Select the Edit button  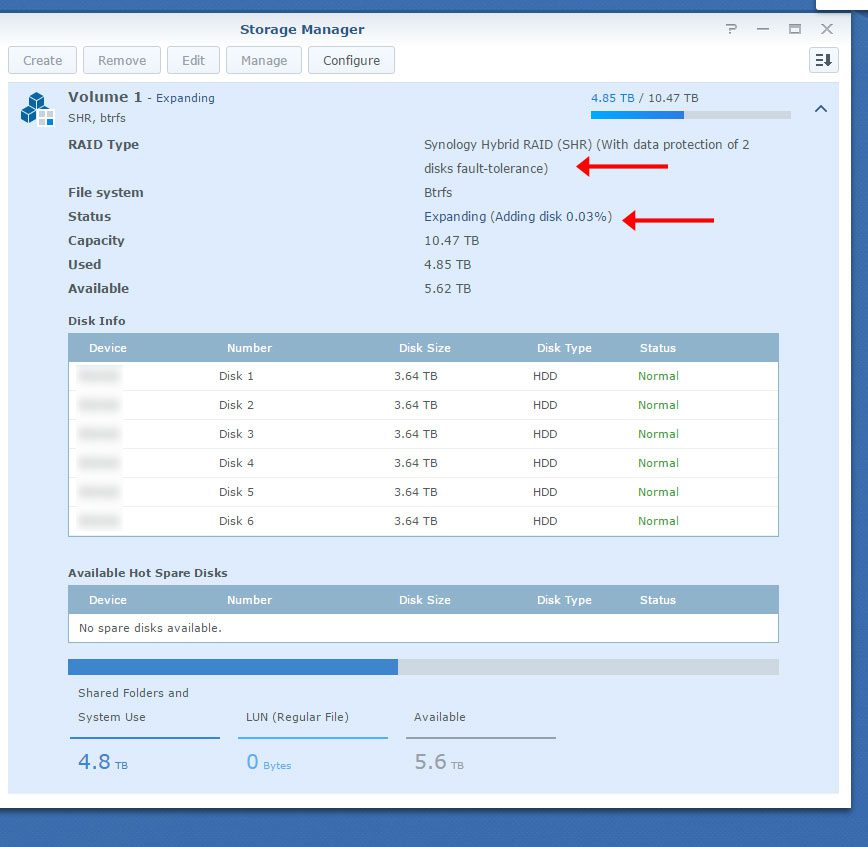click(x=193, y=60)
